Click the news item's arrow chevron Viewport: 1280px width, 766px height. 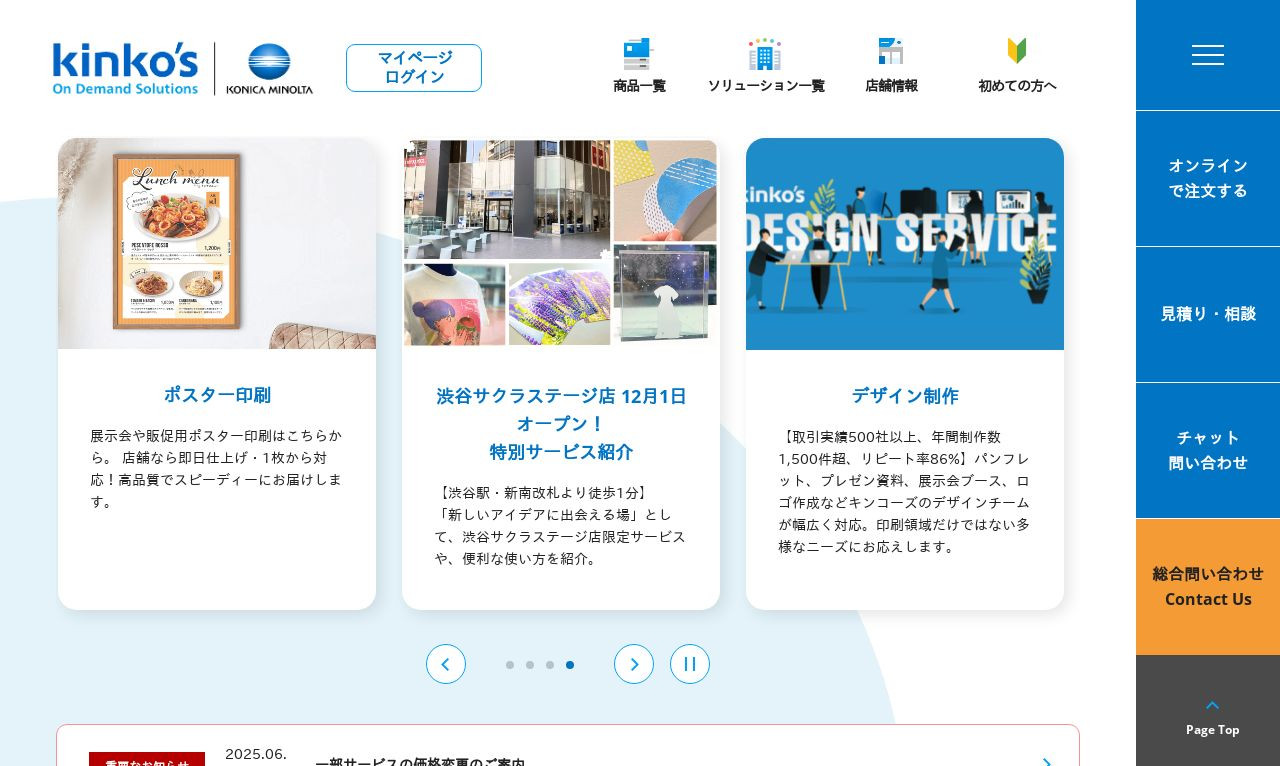tap(1046, 764)
